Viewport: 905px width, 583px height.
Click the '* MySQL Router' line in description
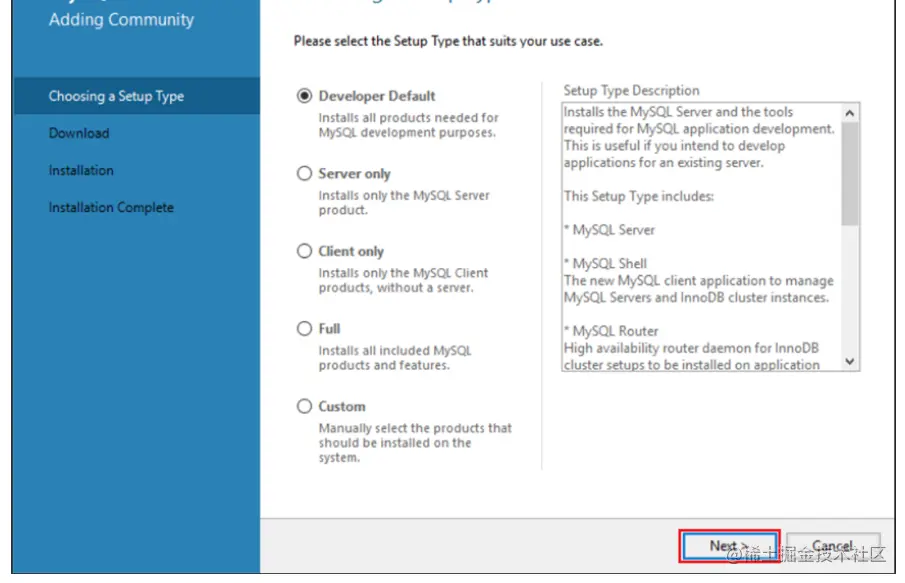(x=611, y=331)
